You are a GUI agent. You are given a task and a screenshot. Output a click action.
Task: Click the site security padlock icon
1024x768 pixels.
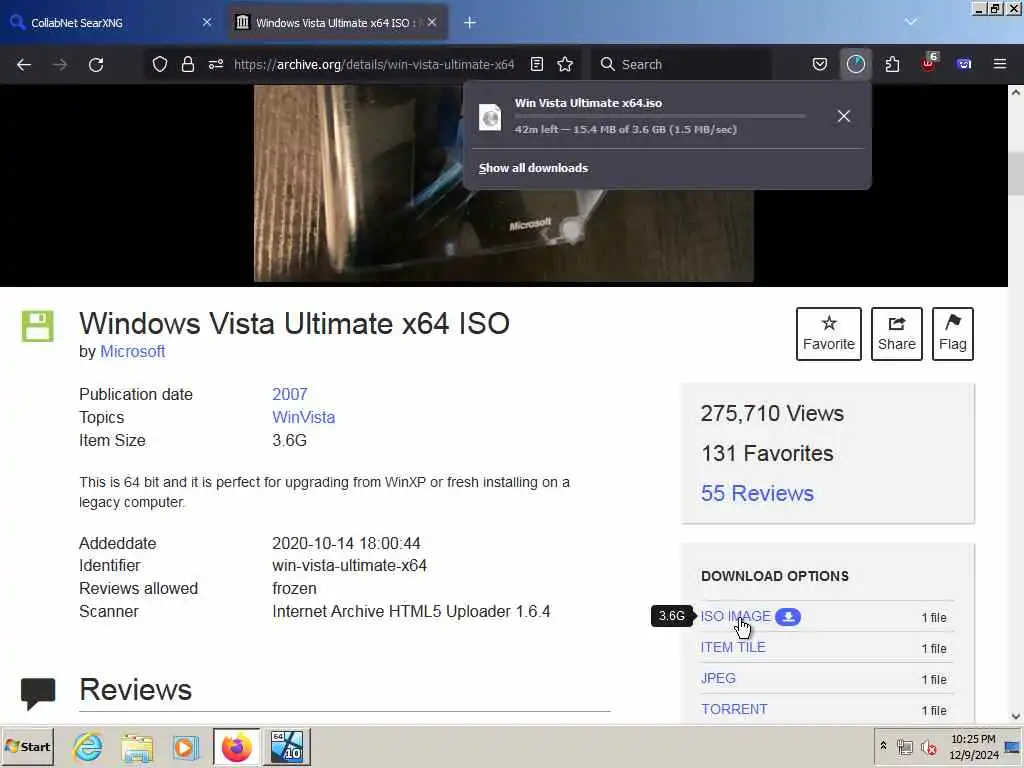click(x=188, y=64)
